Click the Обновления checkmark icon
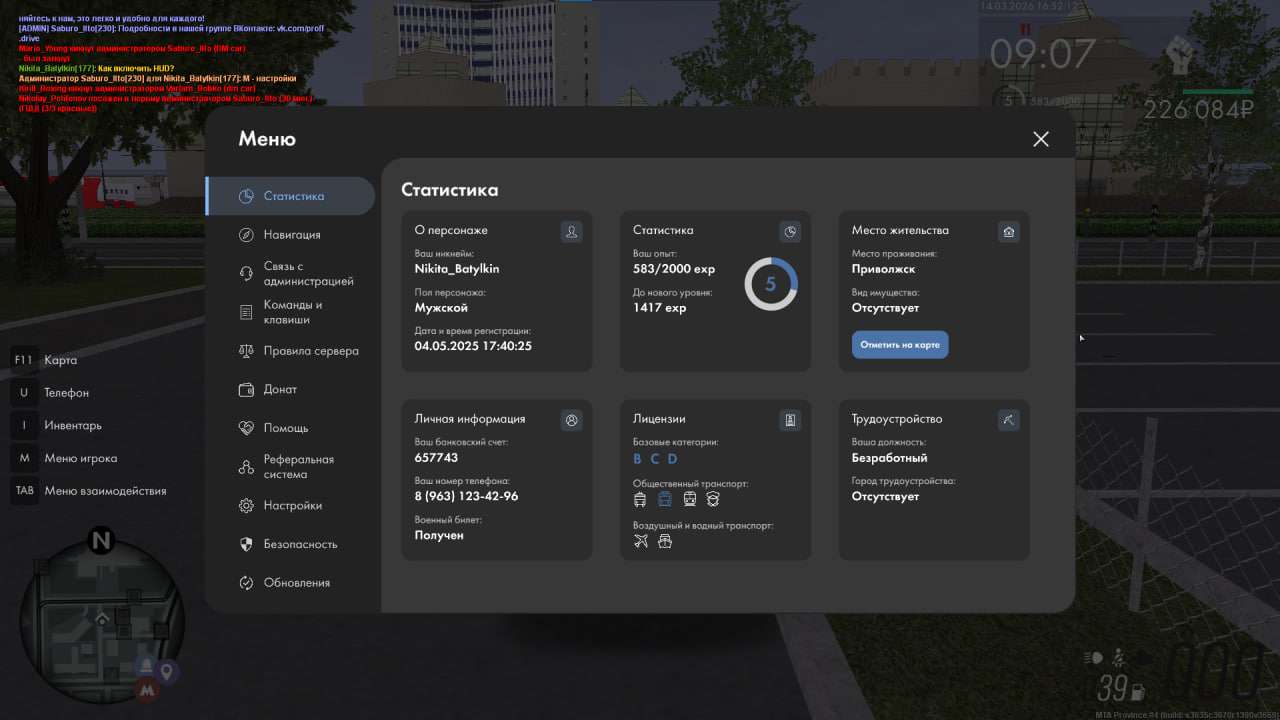Screen dimensions: 1280x720 tap(246, 583)
